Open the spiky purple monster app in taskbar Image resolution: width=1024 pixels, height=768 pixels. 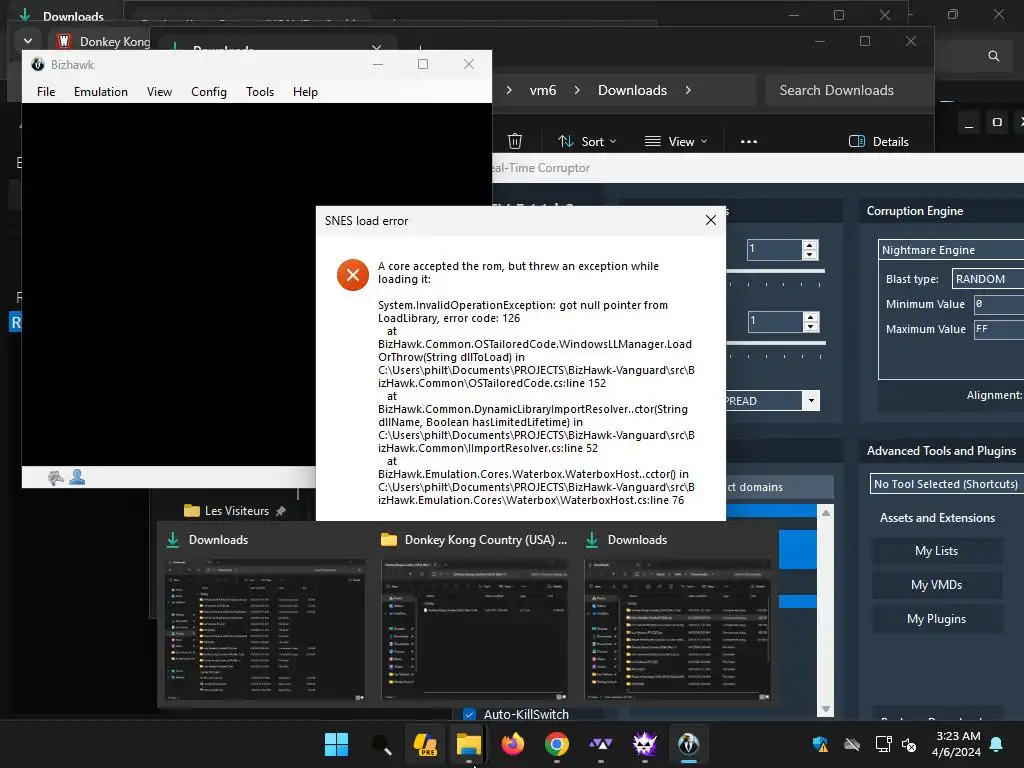(645, 744)
